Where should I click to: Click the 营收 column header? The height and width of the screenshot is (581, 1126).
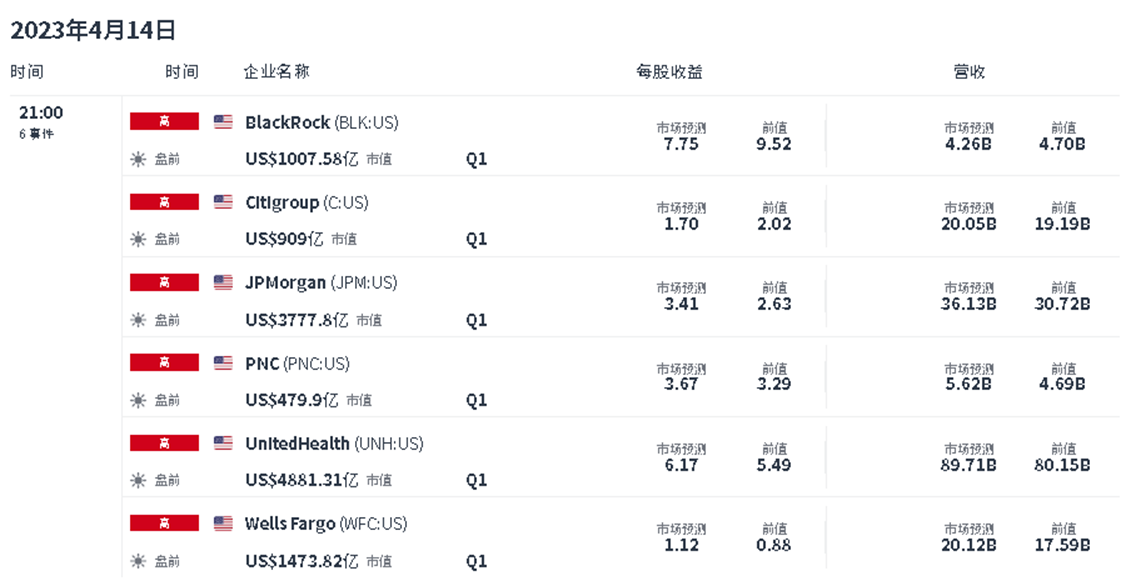point(968,72)
